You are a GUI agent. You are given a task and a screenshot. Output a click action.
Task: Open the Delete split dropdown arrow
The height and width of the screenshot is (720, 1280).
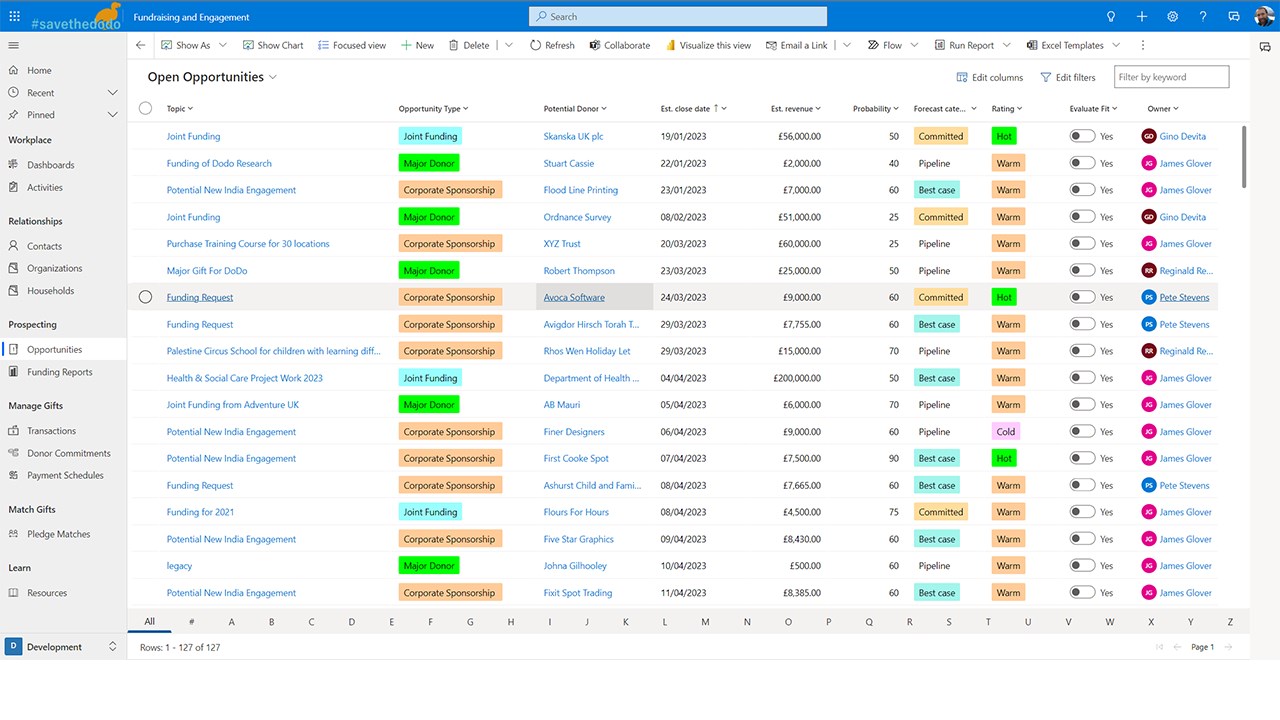pyautogui.click(x=509, y=45)
